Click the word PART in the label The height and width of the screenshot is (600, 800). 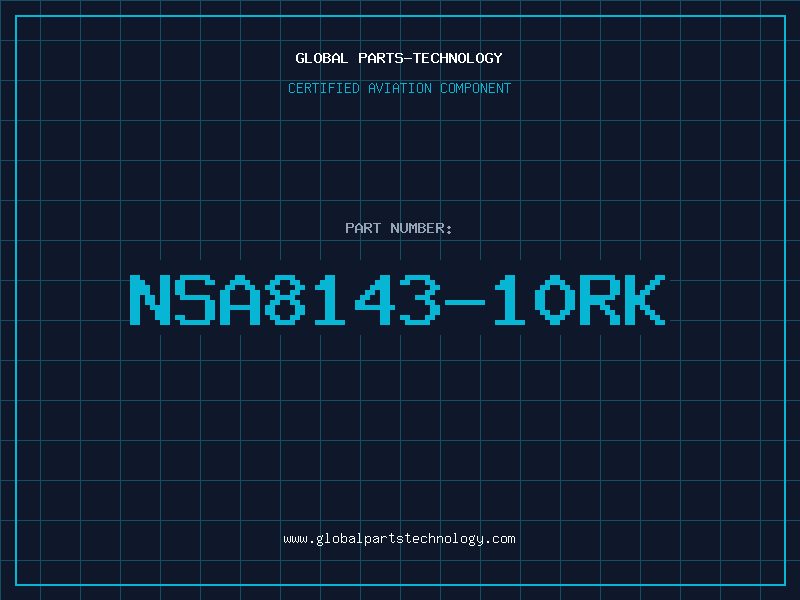click(x=363, y=228)
